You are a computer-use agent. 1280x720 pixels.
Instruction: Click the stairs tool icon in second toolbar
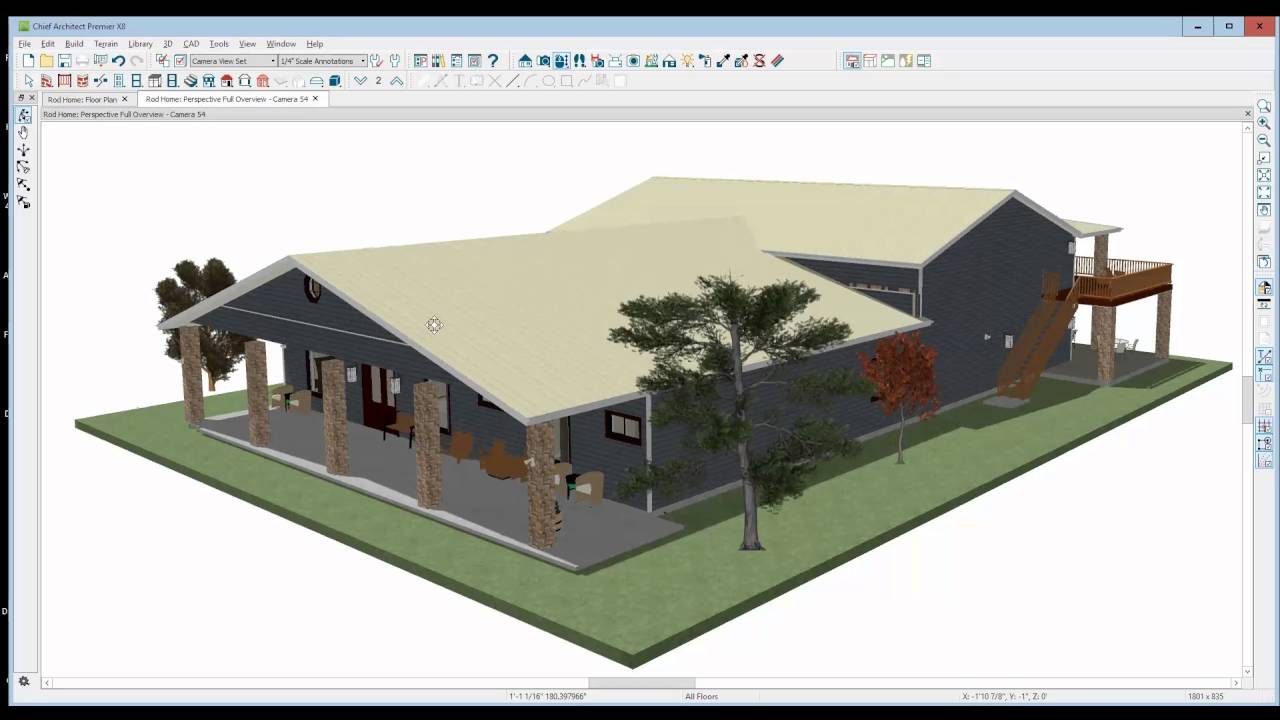[190, 81]
